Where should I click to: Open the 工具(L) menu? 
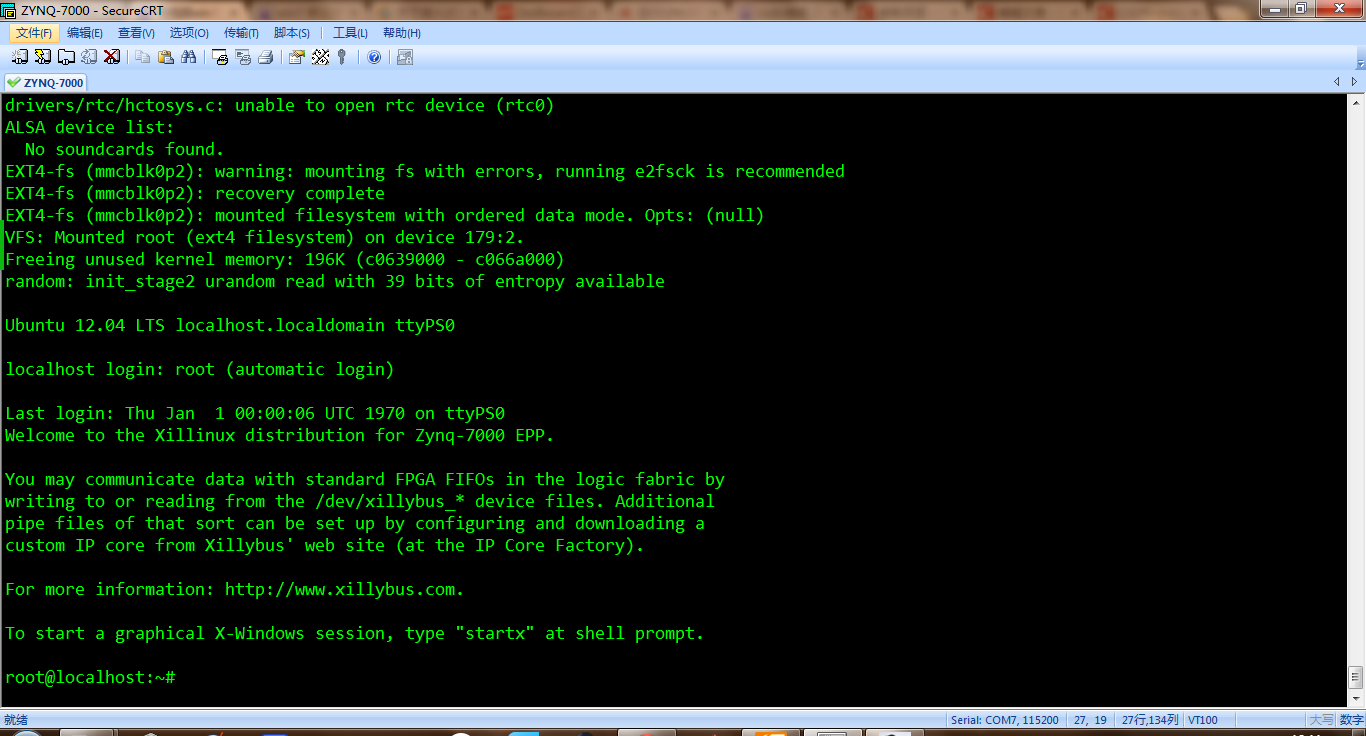click(x=350, y=33)
